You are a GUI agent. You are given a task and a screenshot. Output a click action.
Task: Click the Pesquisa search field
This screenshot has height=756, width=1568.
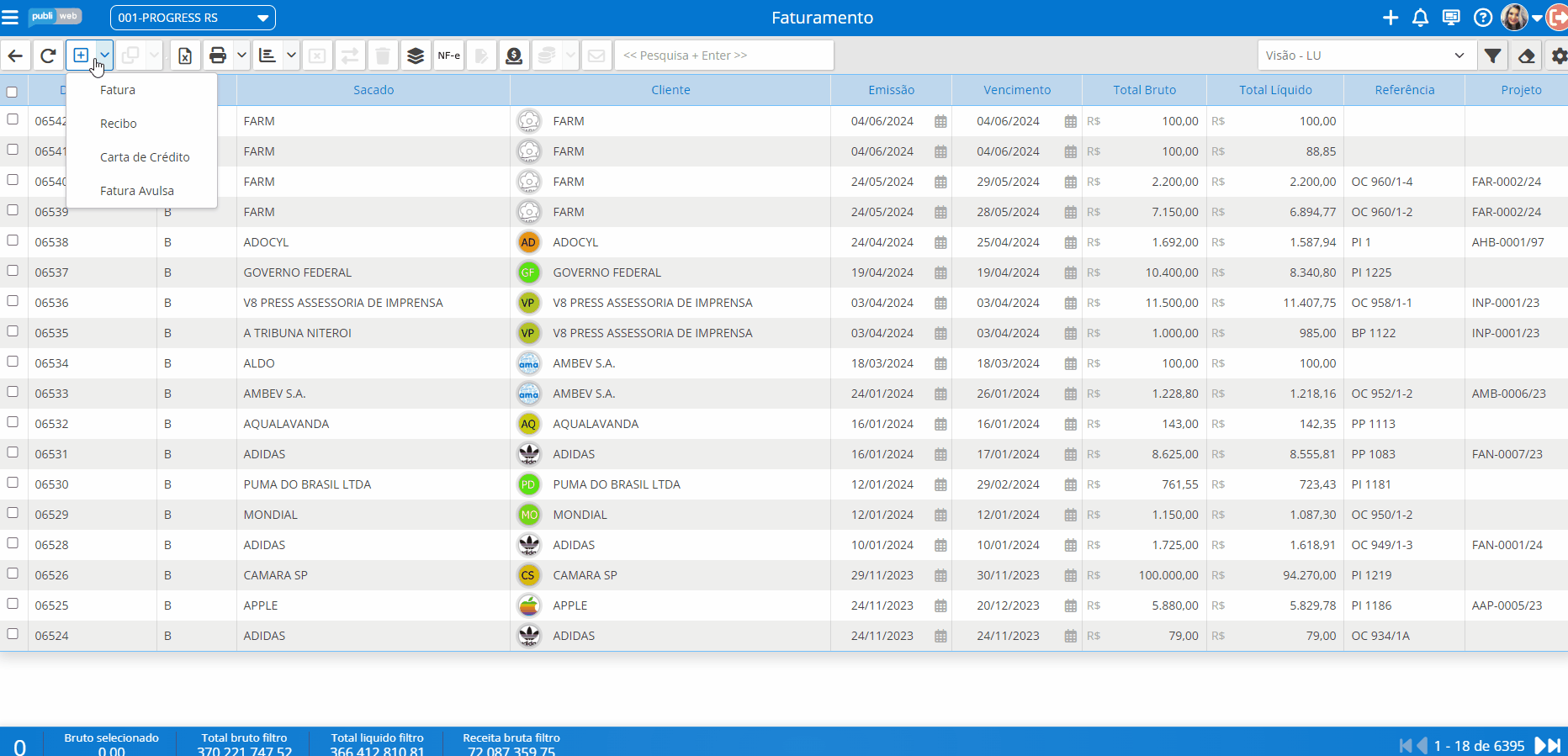tap(724, 56)
